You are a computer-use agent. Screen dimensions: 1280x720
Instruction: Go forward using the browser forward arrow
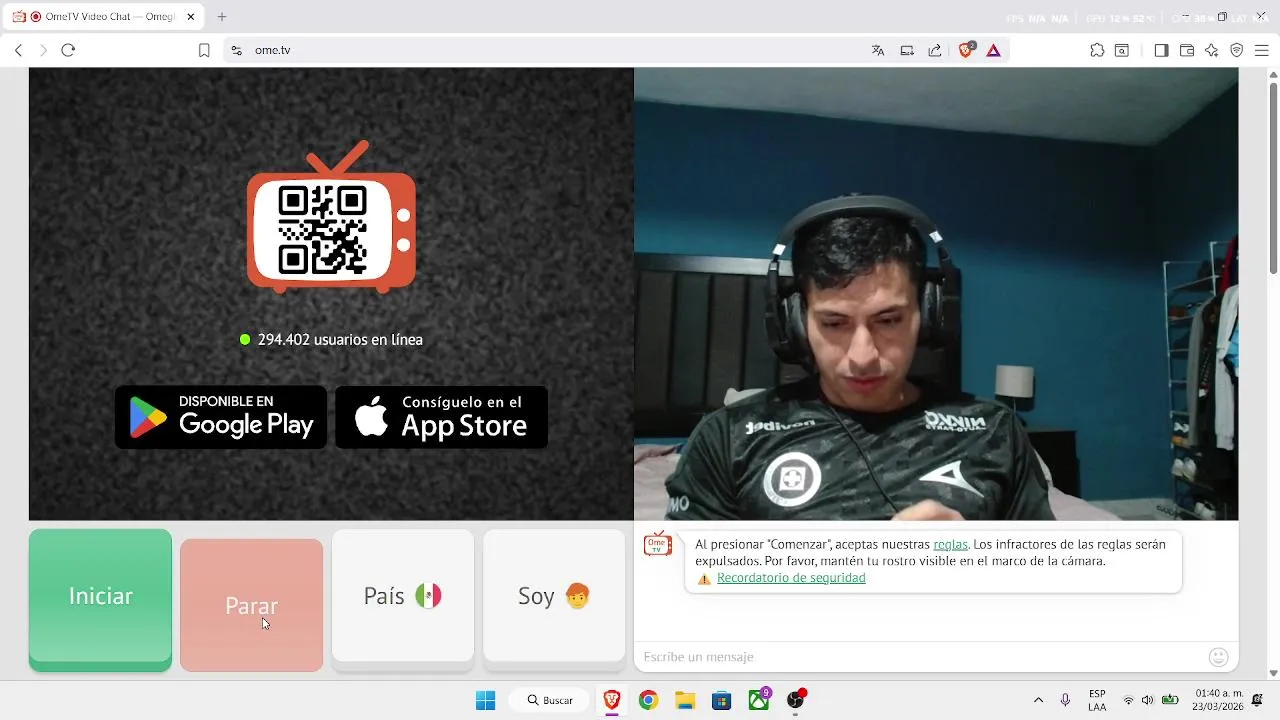(x=43, y=50)
